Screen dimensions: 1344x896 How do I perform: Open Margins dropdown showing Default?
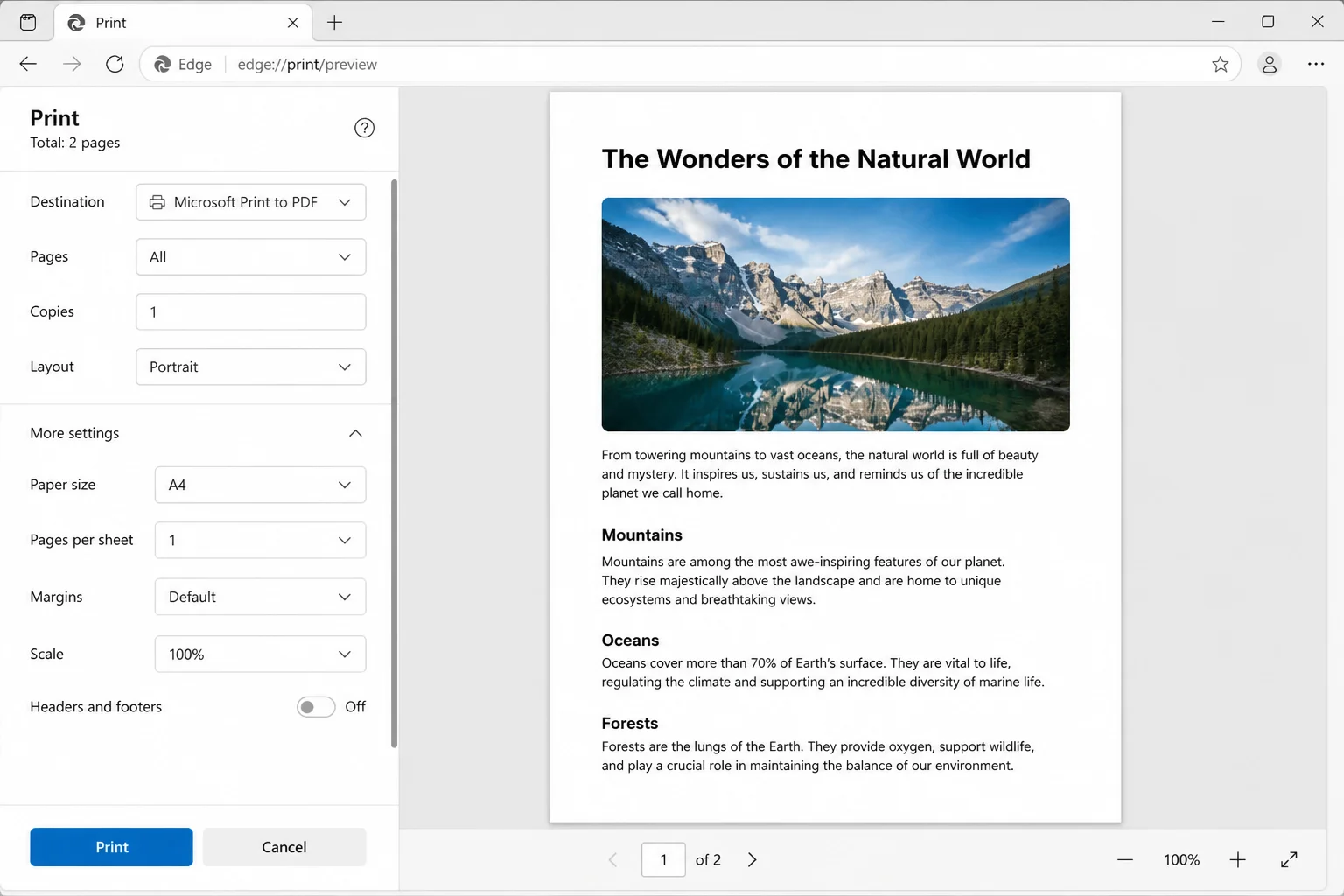[261, 597]
